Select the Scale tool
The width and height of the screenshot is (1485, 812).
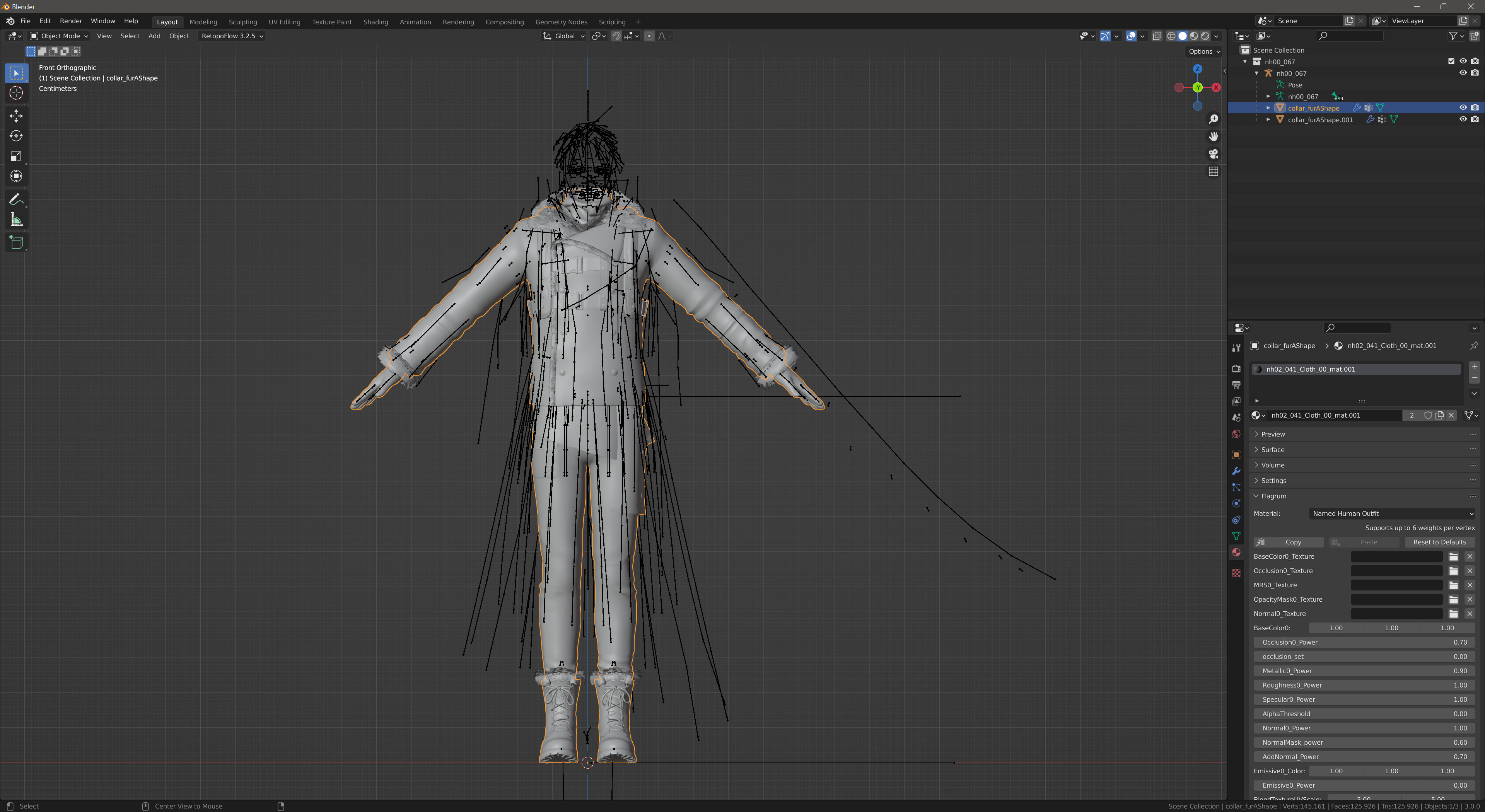[x=16, y=156]
